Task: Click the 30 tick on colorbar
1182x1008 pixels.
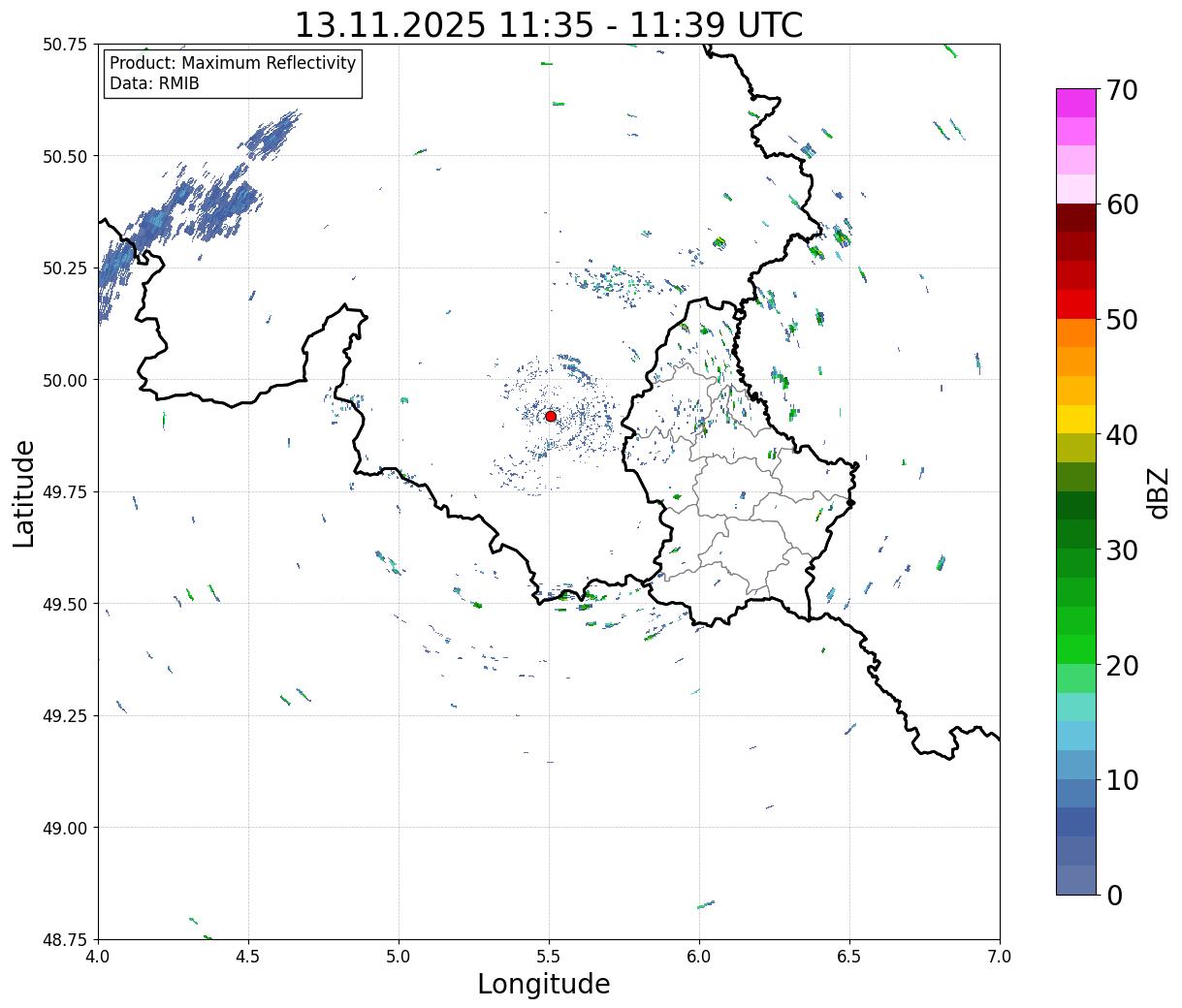Action: (x=1122, y=550)
